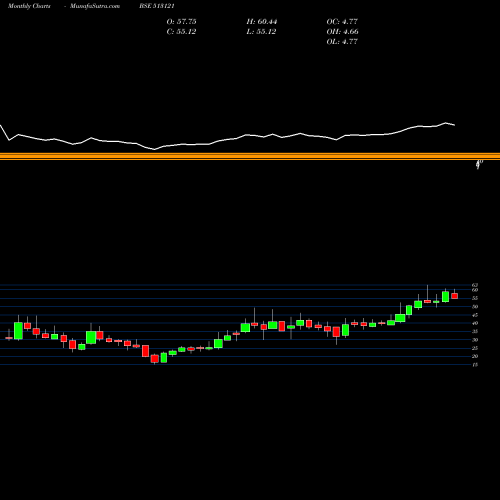Select the low value 'L: 55.12'
Image resolution: width=500 pixels, height=500 pixels.
pos(261,32)
